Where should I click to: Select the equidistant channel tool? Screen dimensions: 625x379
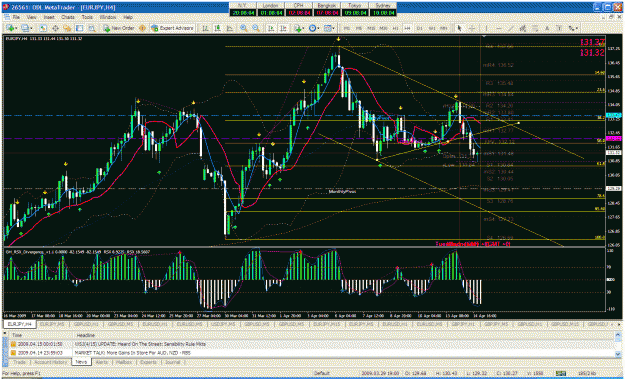tap(523, 28)
